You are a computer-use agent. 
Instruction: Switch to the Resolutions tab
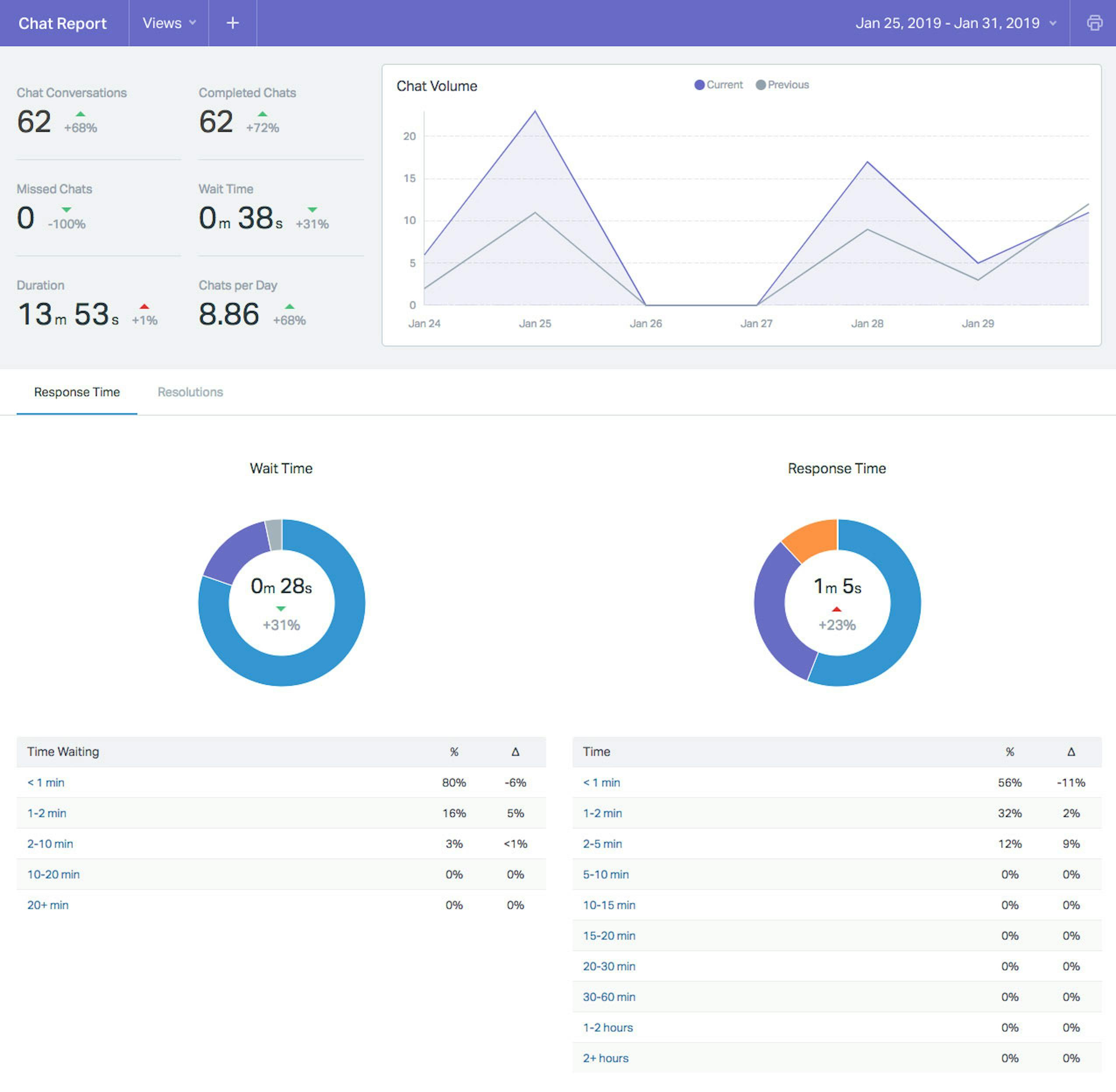click(190, 392)
